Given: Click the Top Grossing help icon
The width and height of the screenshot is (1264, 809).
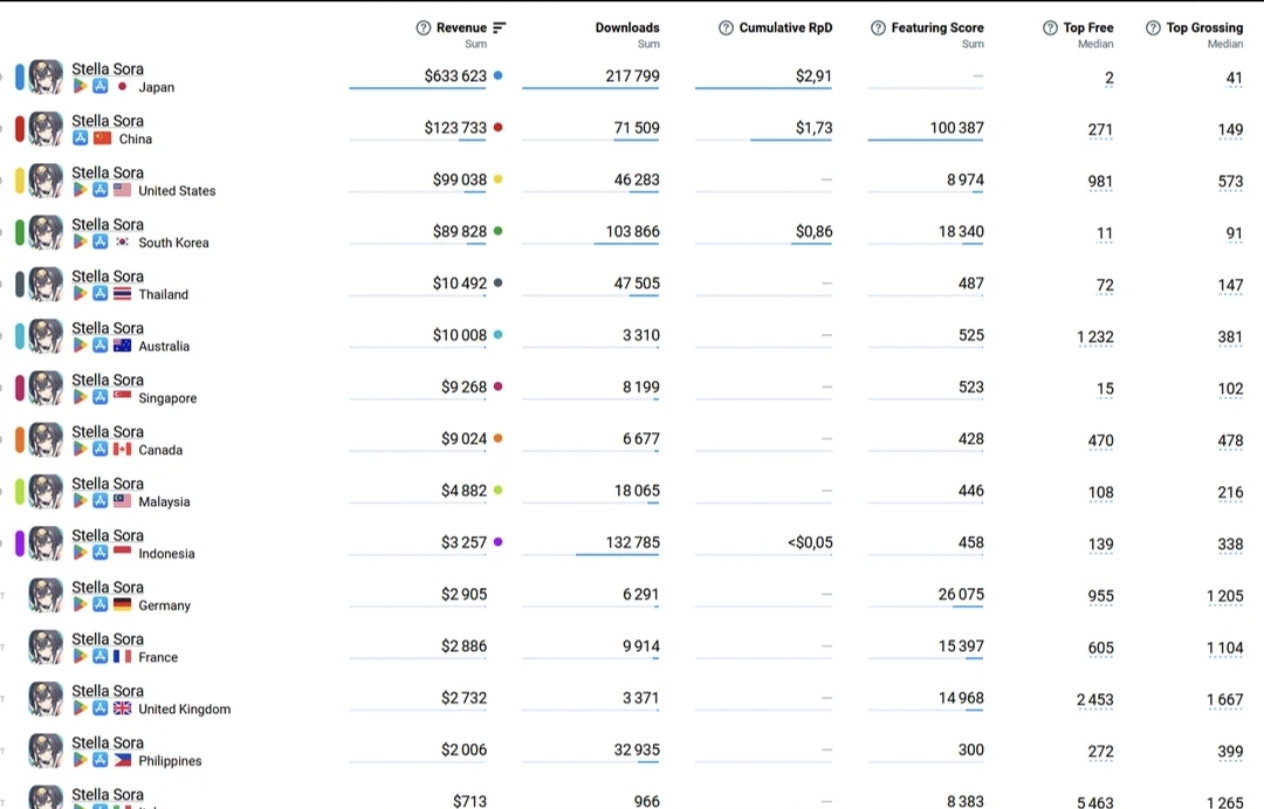Looking at the screenshot, I should [1153, 28].
